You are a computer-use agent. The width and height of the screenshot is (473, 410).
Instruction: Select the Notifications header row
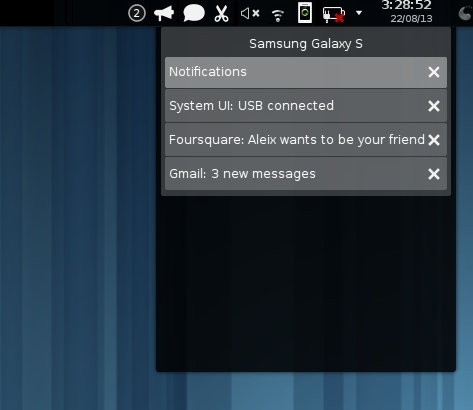point(306,72)
